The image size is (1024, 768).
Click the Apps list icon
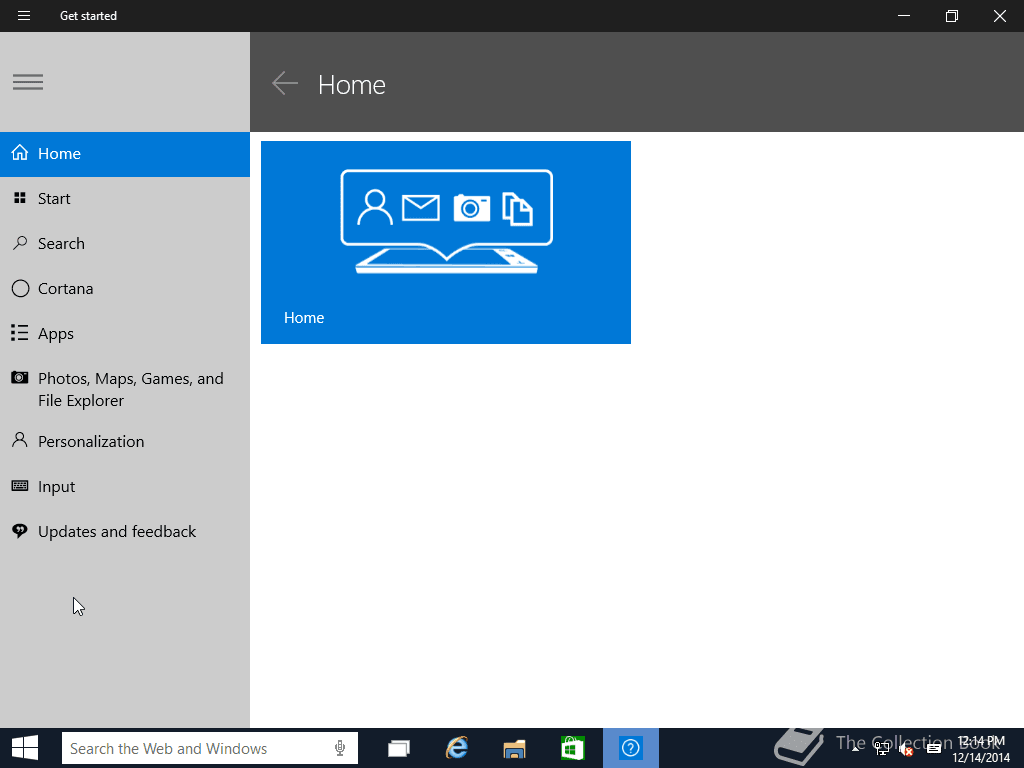tap(19, 333)
